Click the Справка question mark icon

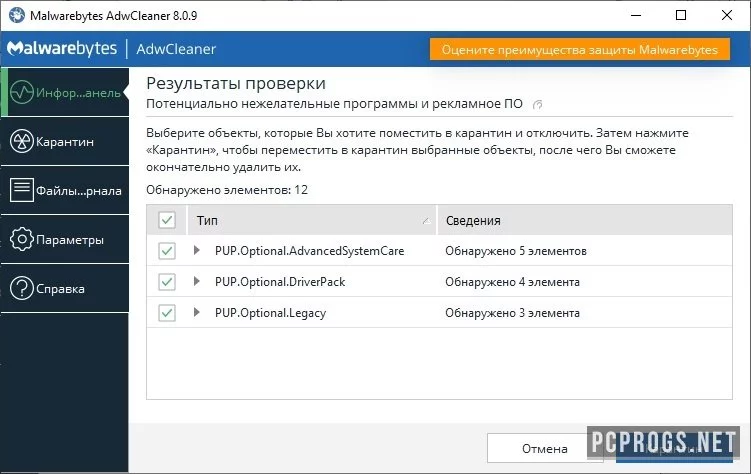pos(22,288)
